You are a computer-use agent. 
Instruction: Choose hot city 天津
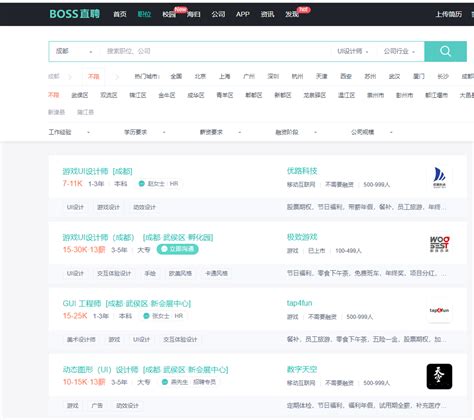(321, 76)
